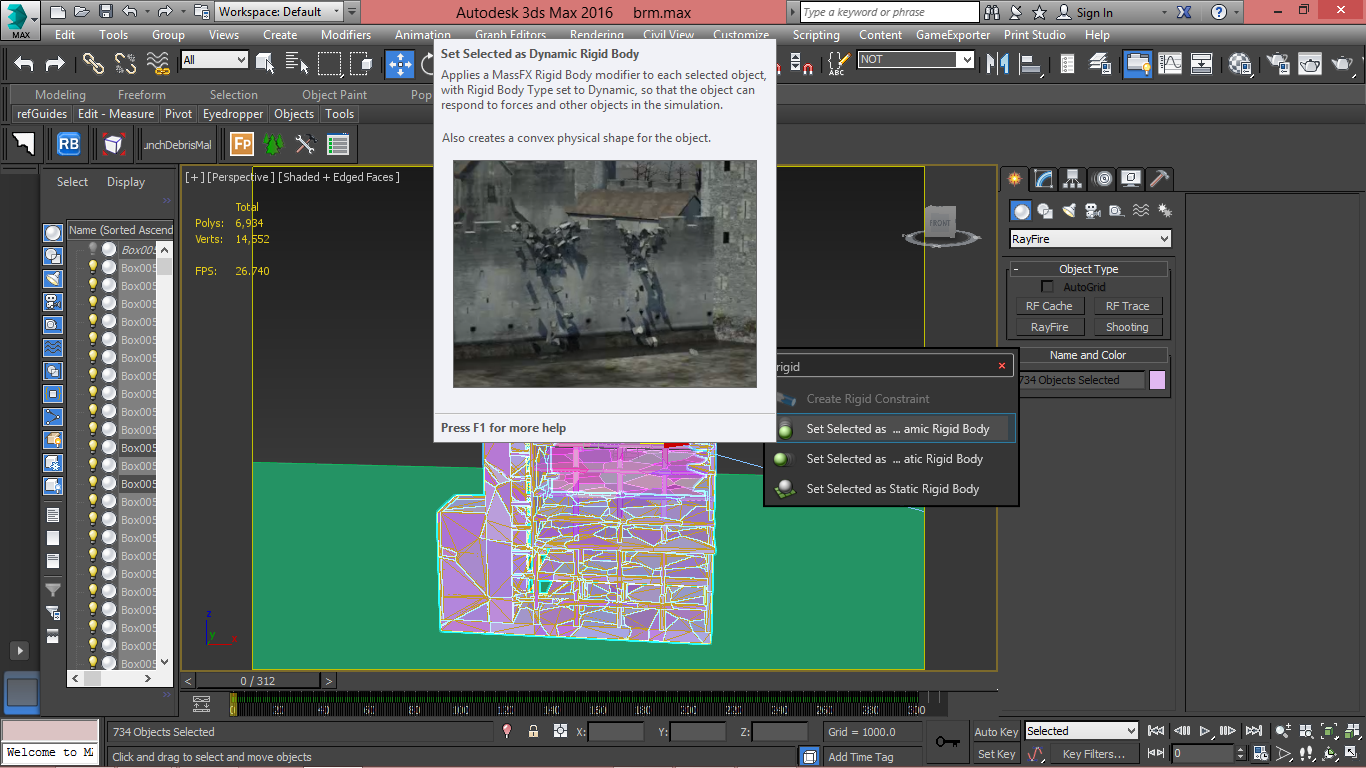Viewport: 1366px width, 768px height.
Task: Select the Lights category icon
Action: tap(1069, 210)
